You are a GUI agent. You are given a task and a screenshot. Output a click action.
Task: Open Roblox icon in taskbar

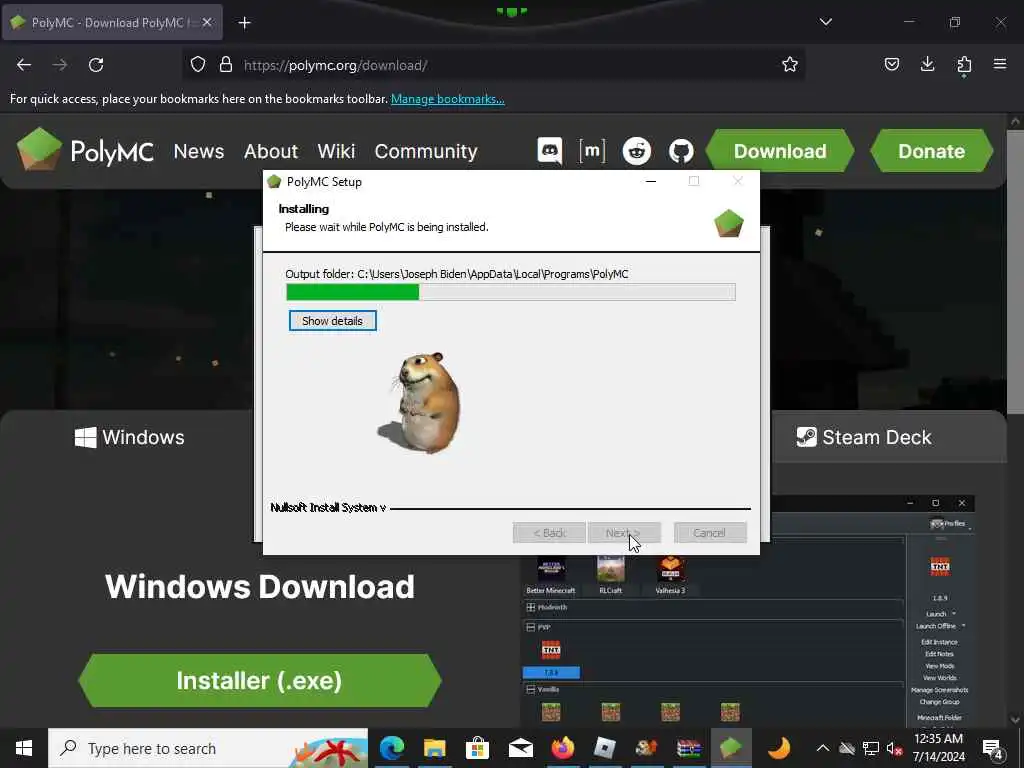point(605,748)
